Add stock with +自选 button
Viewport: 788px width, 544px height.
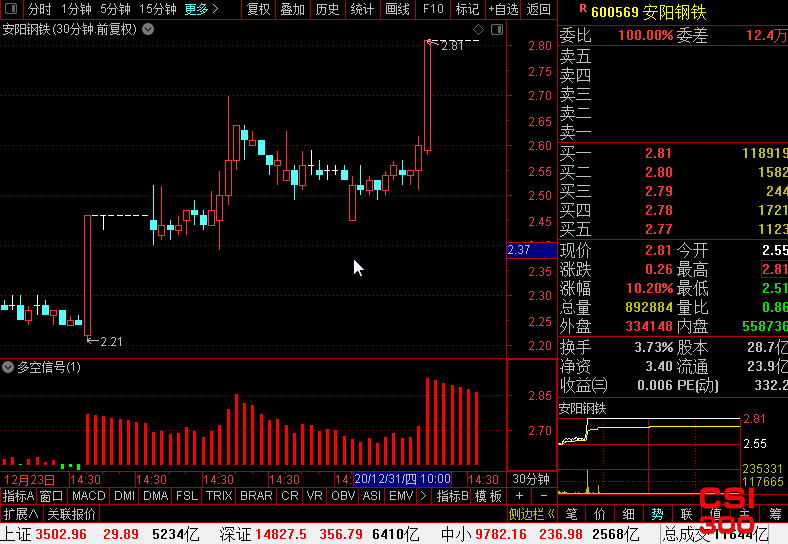pos(503,9)
